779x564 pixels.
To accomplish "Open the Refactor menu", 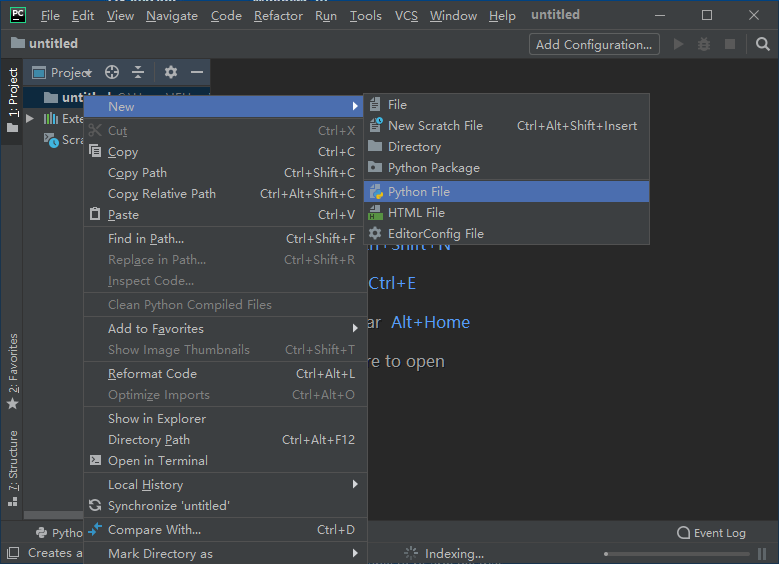I will [278, 16].
